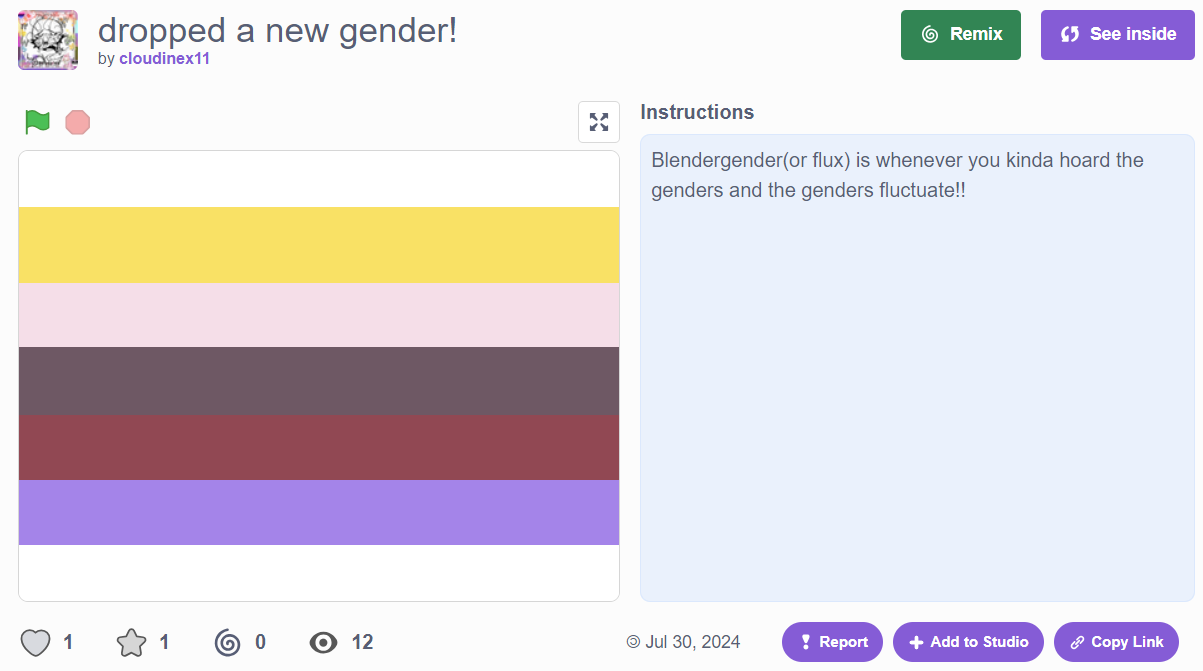1203x671 pixels.
Task: Open the author's profile avatar thumbnail
Action: coord(48,40)
